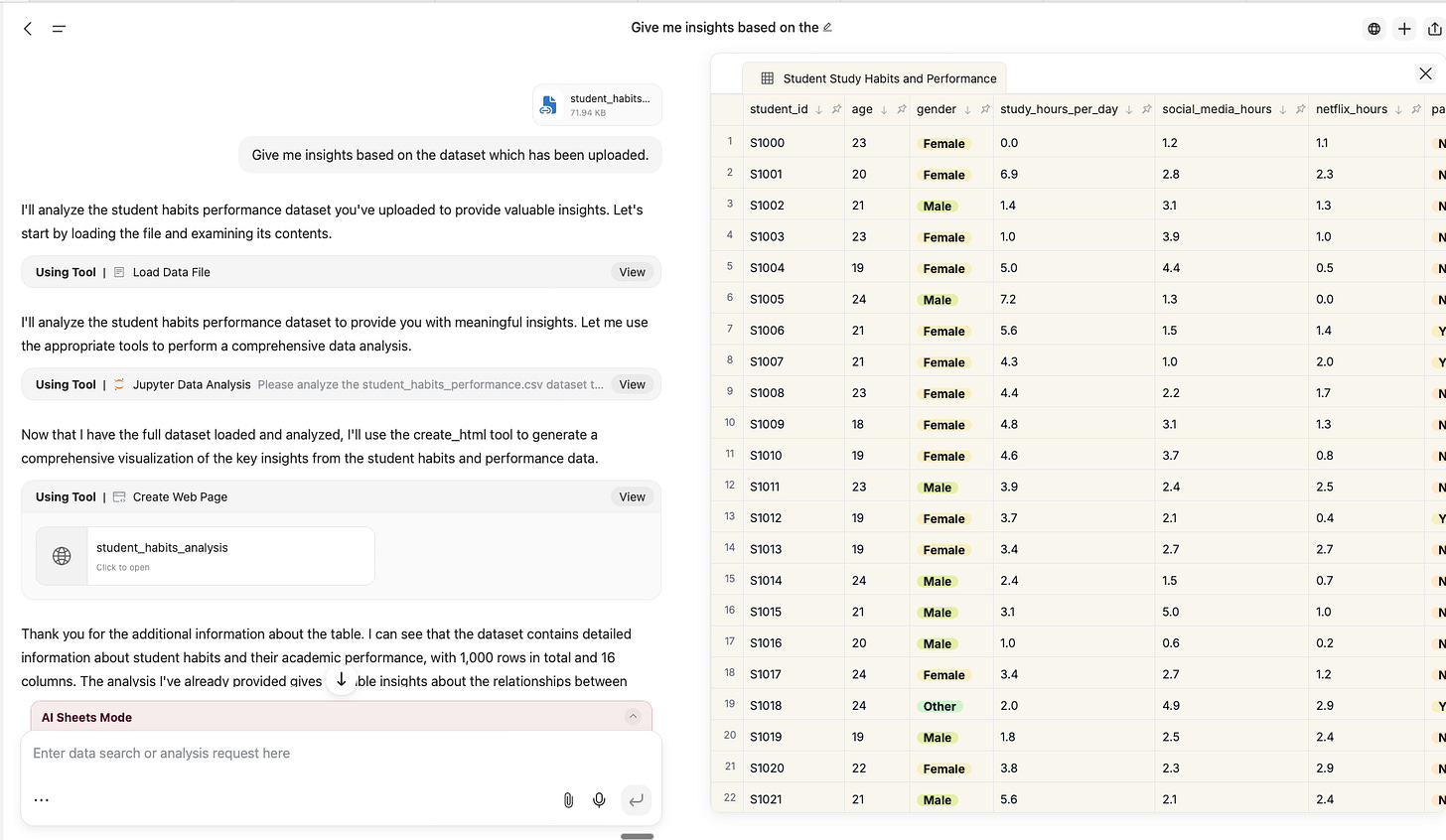Attach a file with the paperclip icon
Viewport: 1446px width, 840px height.
pyautogui.click(x=568, y=799)
